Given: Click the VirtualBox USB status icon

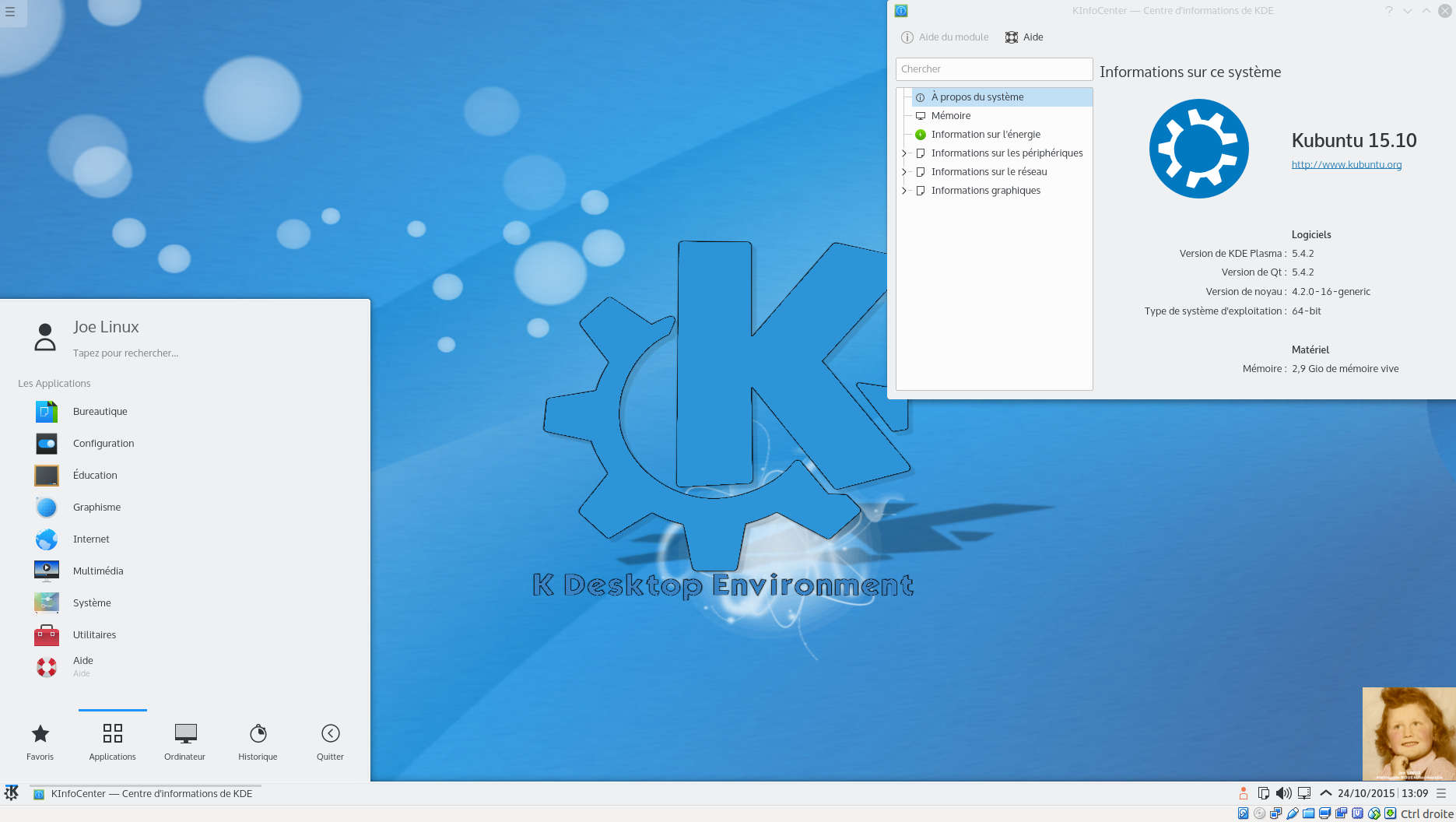Looking at the screenshot, I should tap(1292, 813).
